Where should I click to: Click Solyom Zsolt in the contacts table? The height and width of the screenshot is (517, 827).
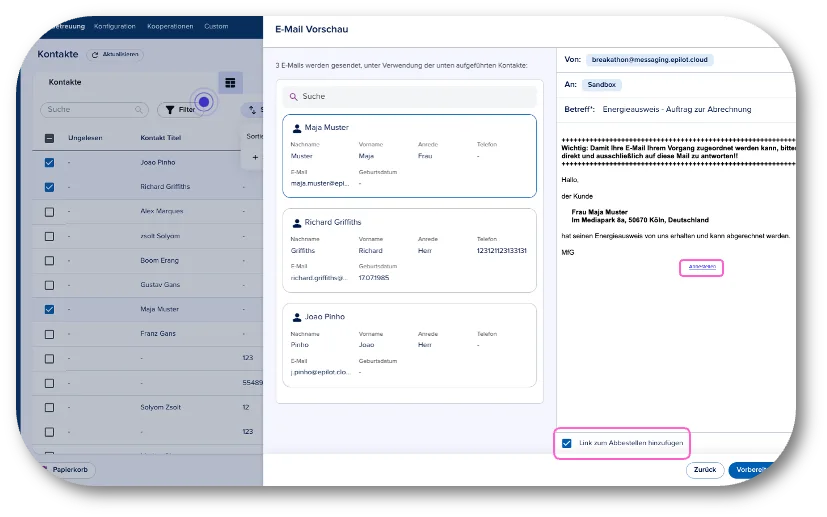[160, 407]
